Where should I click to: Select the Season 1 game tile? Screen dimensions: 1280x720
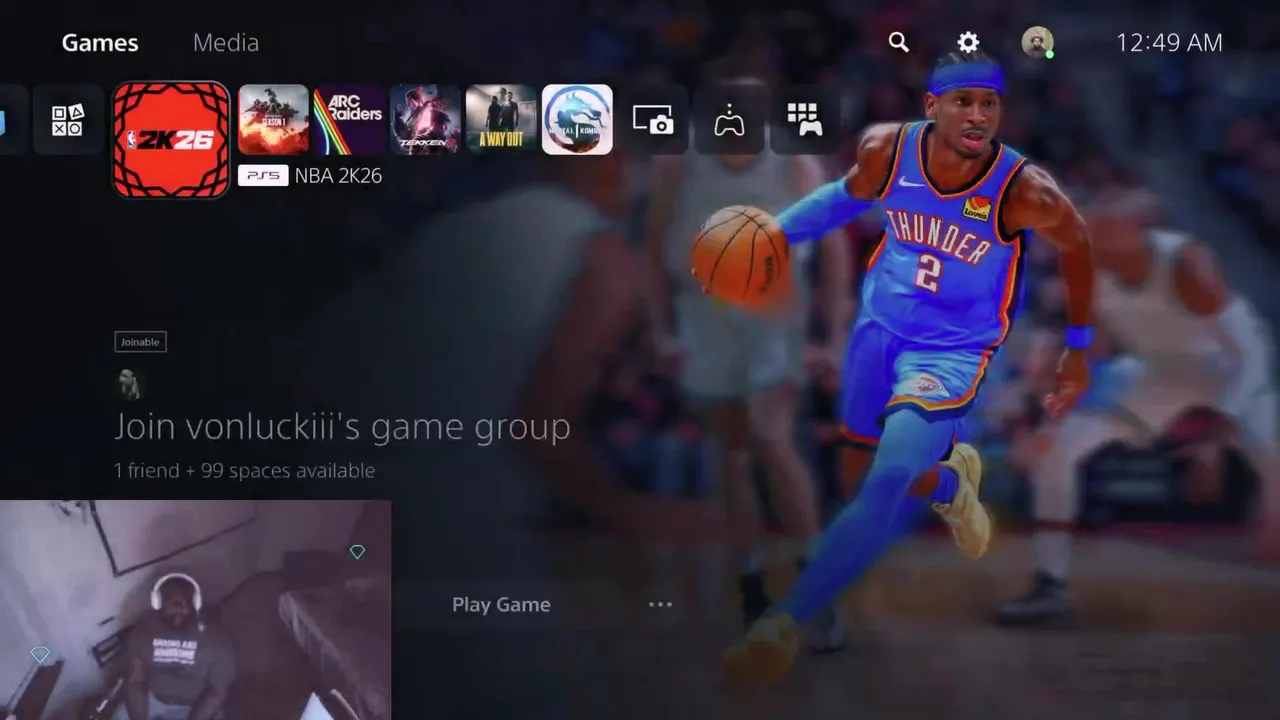pos(273,120)
